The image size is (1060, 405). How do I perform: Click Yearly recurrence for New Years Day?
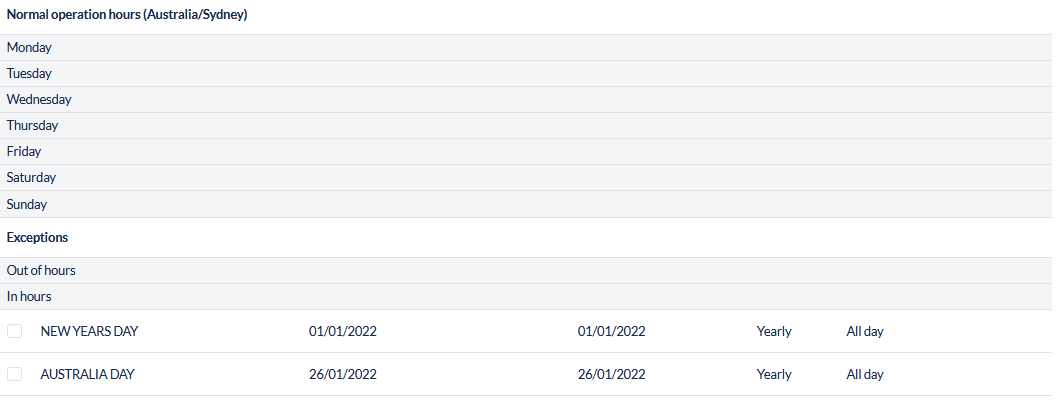(x=774, y=331)
